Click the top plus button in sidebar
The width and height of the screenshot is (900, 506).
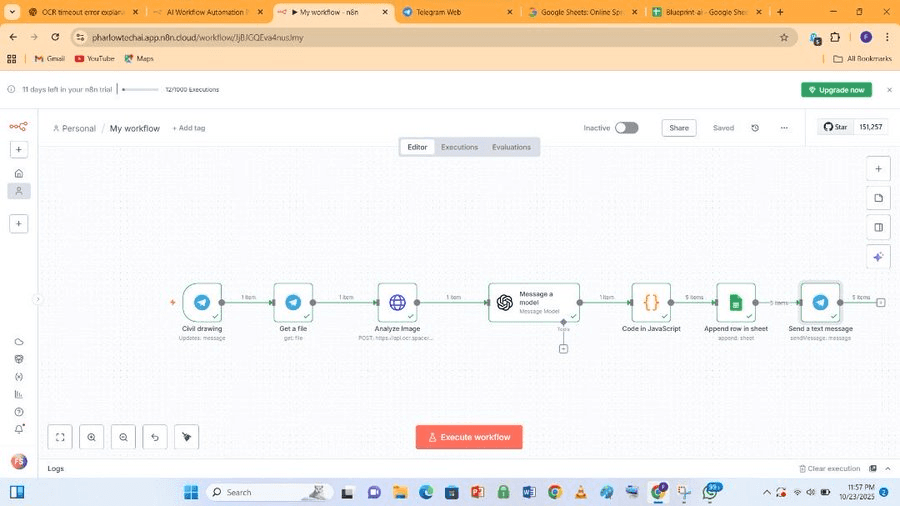(19, 150)
